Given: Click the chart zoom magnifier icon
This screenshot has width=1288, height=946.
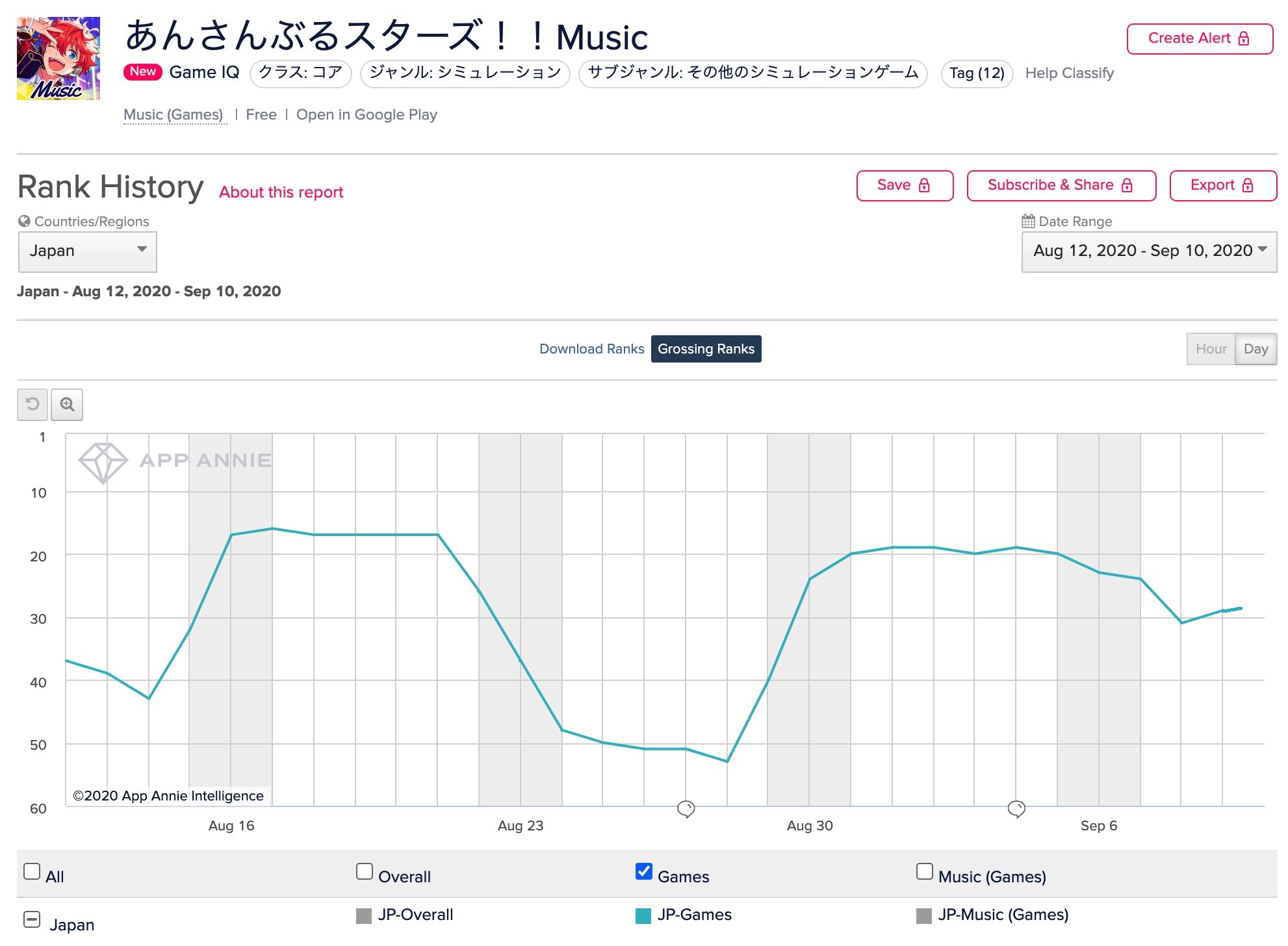Looking at the screenshot, I should coord(67,405).
